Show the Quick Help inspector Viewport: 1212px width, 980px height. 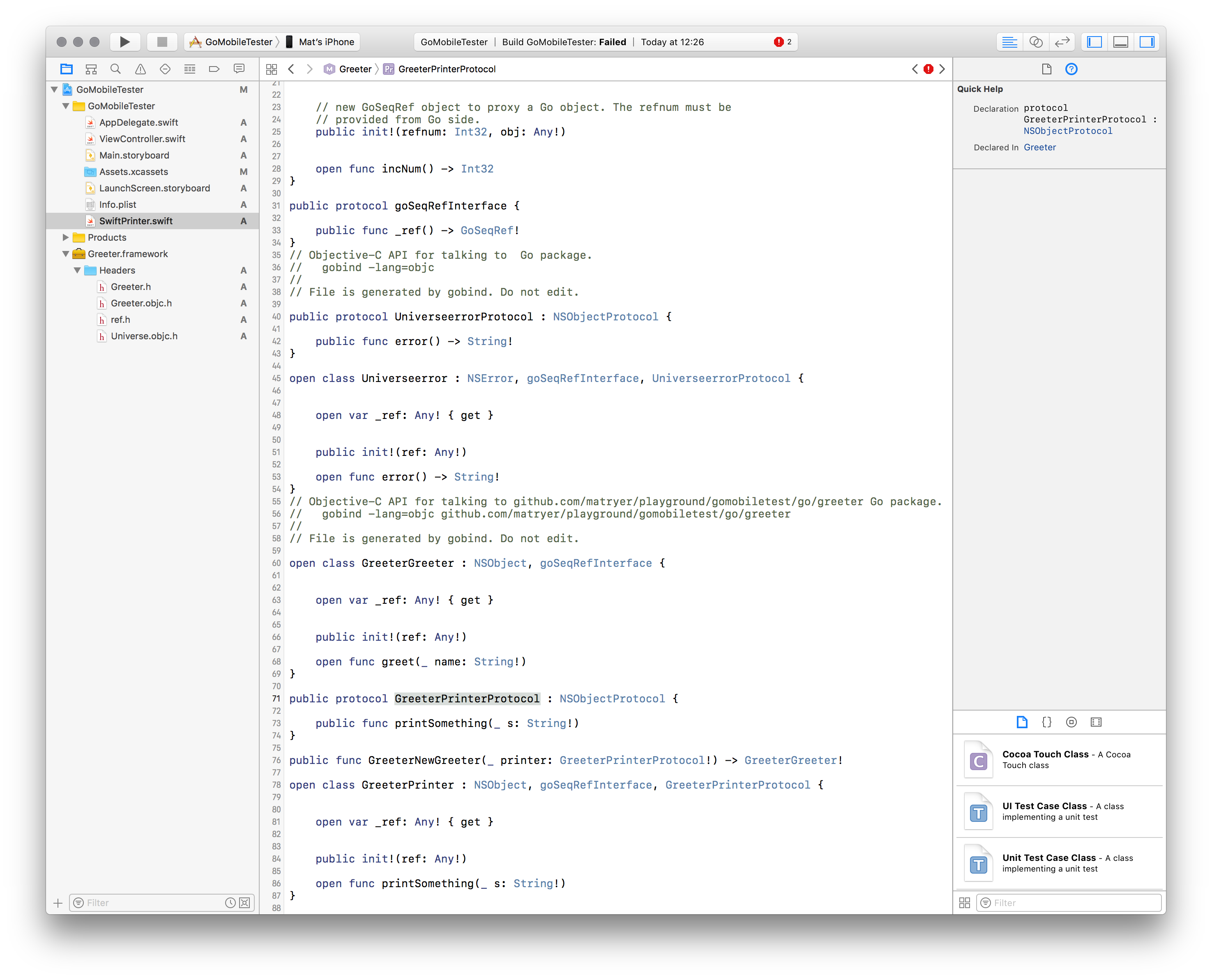point(1071,69)
